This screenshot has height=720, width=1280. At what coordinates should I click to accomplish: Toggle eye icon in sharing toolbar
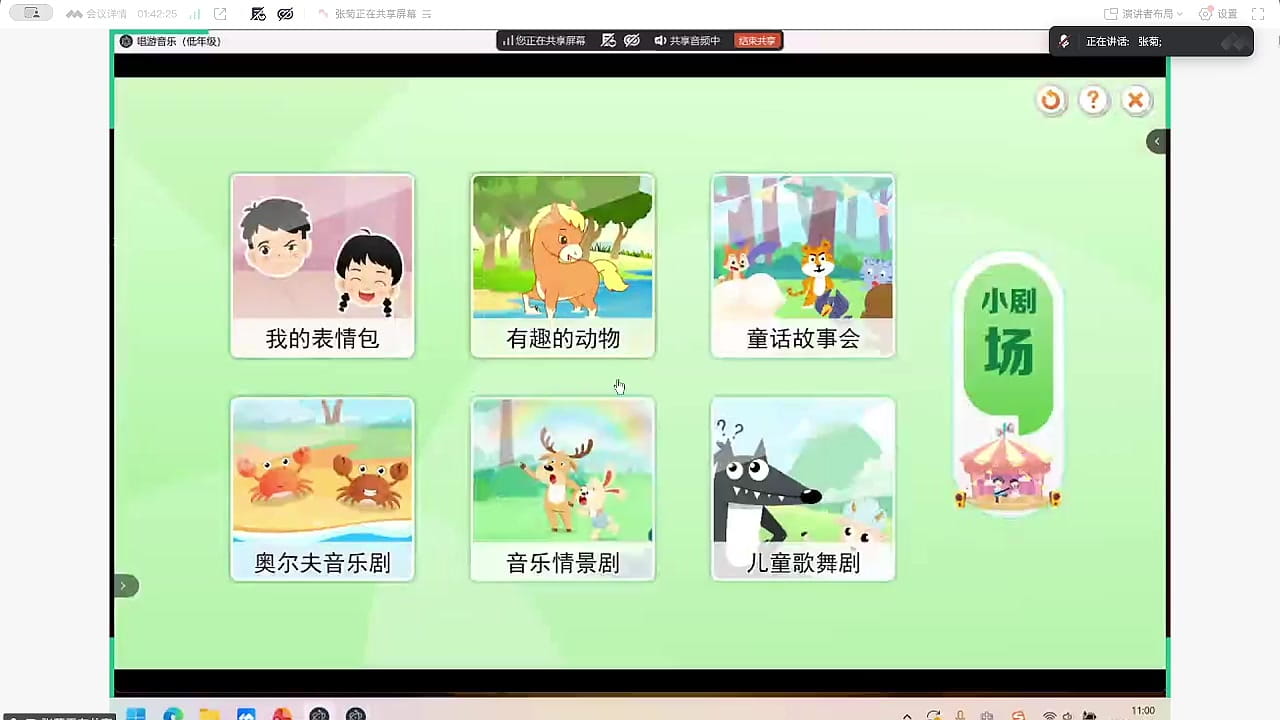pos(632,41)
